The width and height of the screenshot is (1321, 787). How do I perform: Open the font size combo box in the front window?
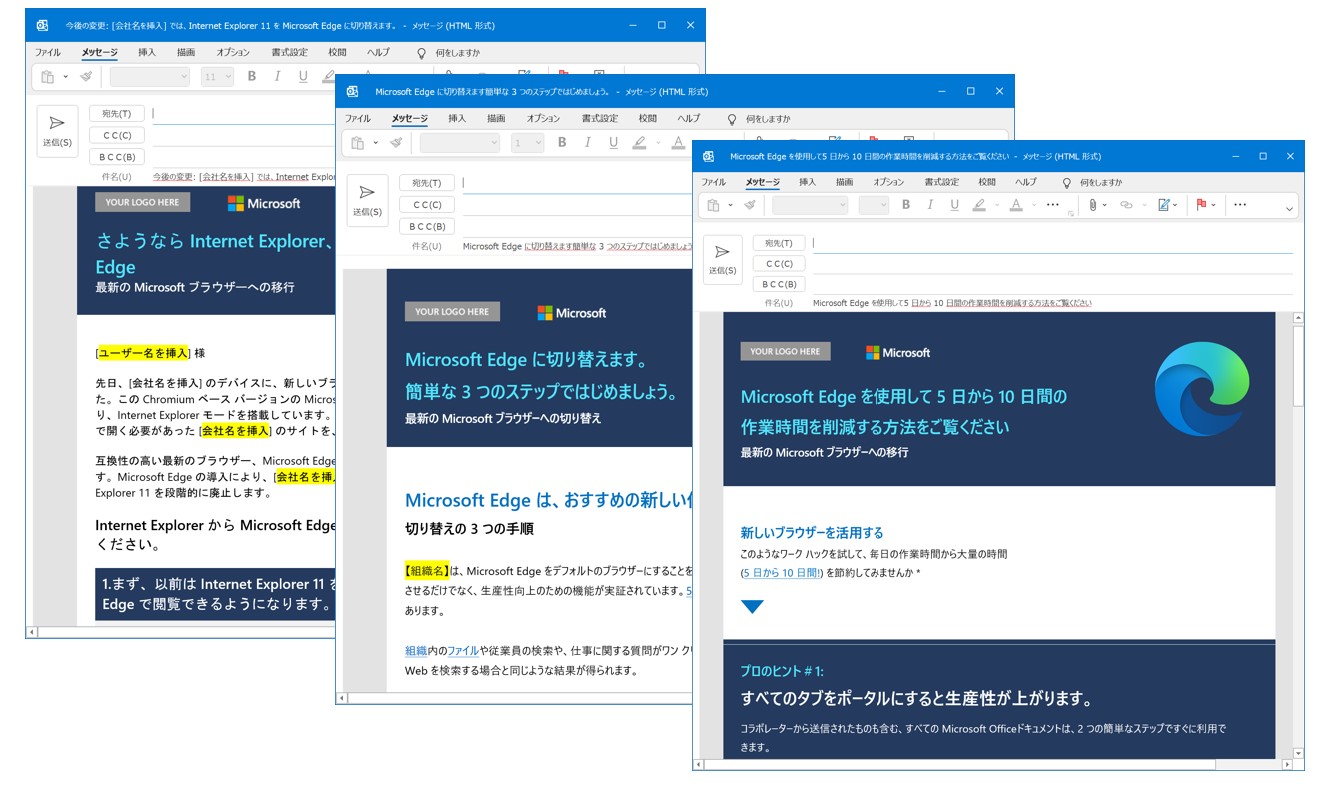(x=873, y=205)
